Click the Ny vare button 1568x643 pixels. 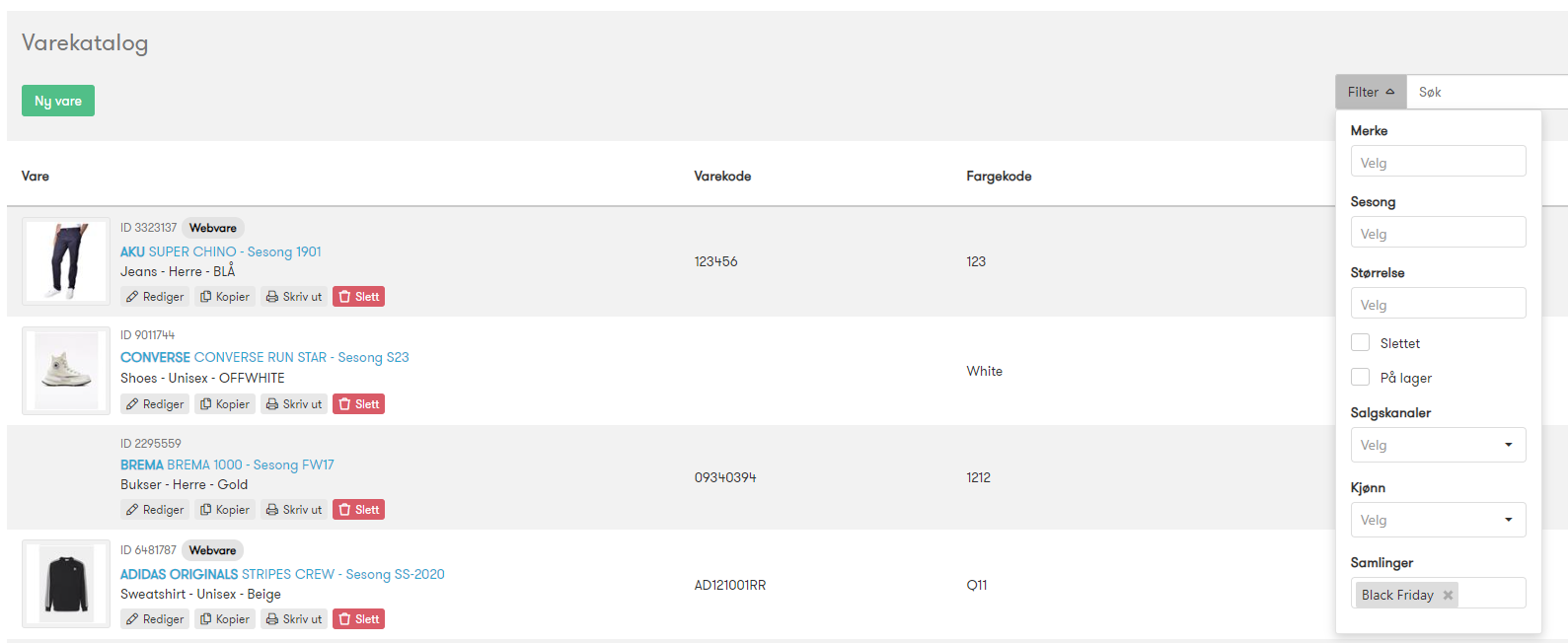coord(58,101)
